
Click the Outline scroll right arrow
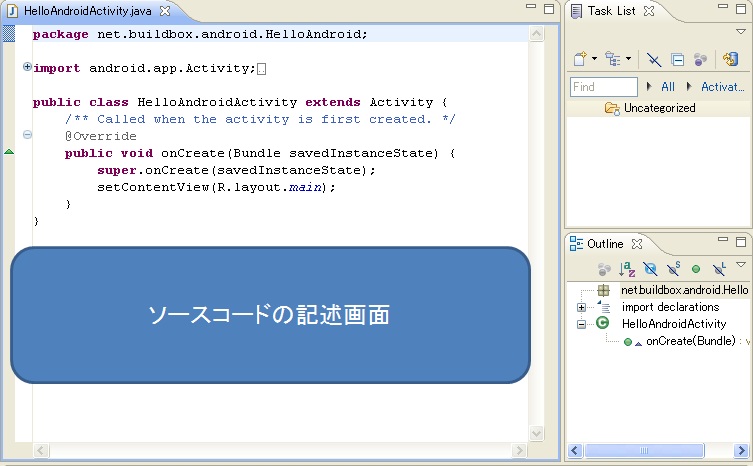coord(741,451)
